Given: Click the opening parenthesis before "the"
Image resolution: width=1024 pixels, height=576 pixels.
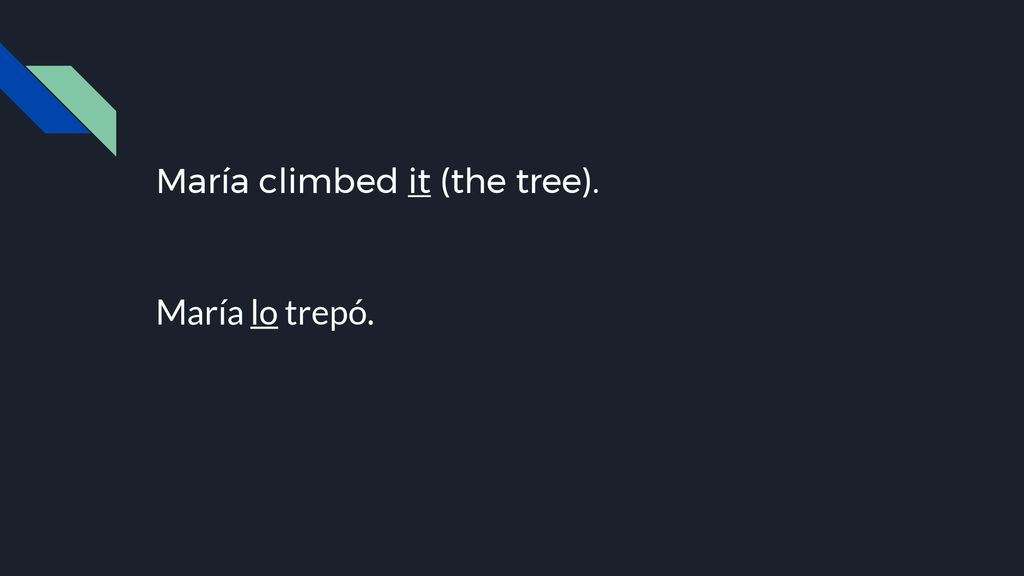Looking at the screenshot, I should click(x=445, y=182).
